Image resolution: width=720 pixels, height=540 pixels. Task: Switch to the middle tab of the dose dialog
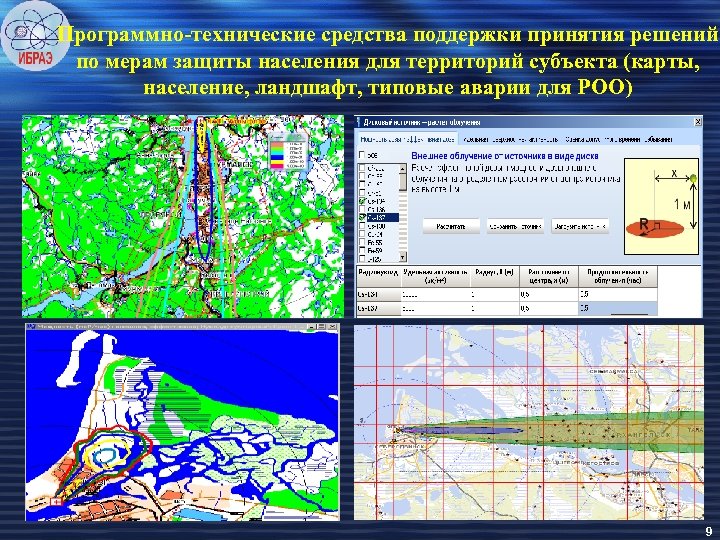point(511,139)
